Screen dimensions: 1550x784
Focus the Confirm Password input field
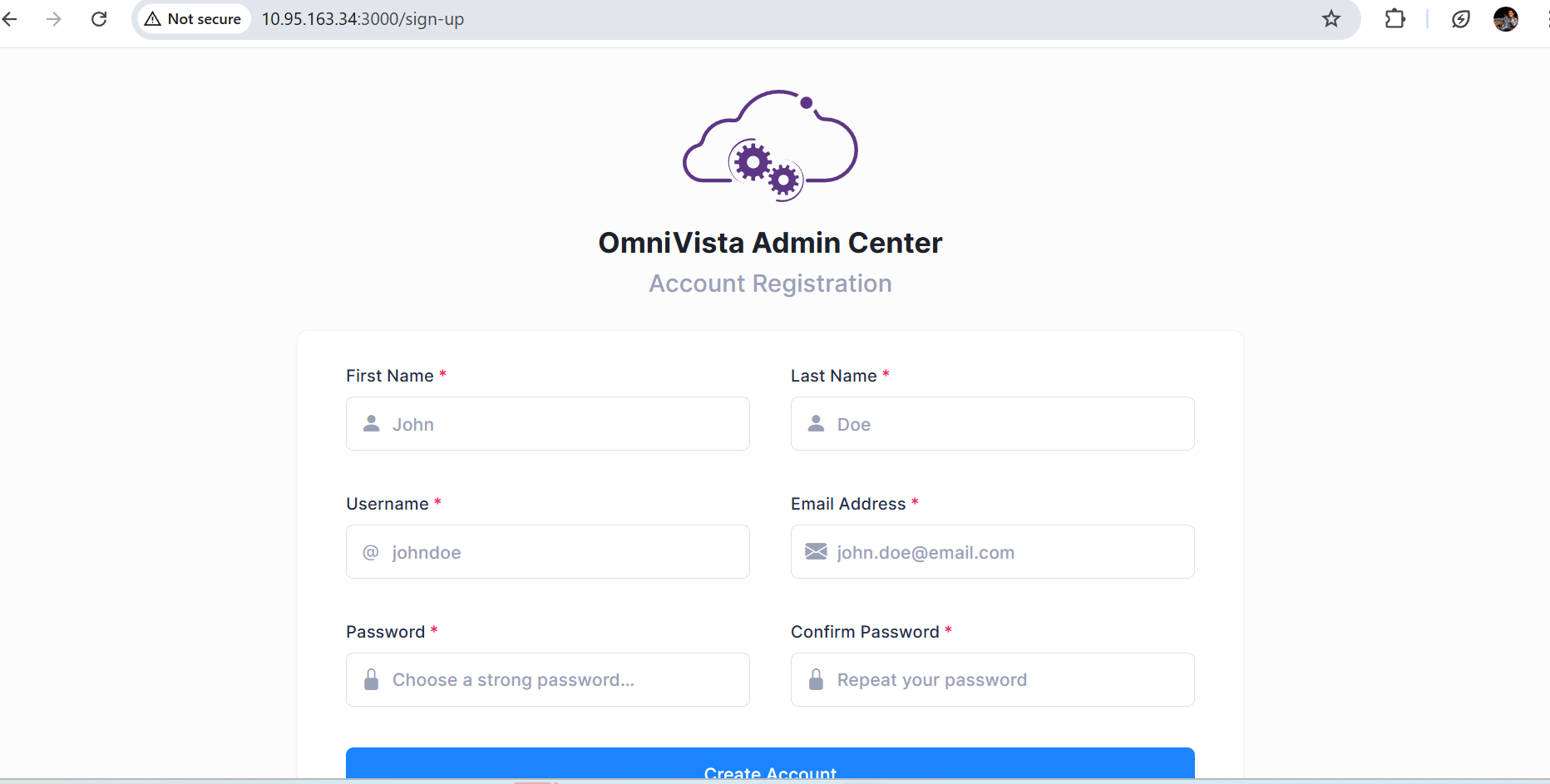tap(993, 680)
